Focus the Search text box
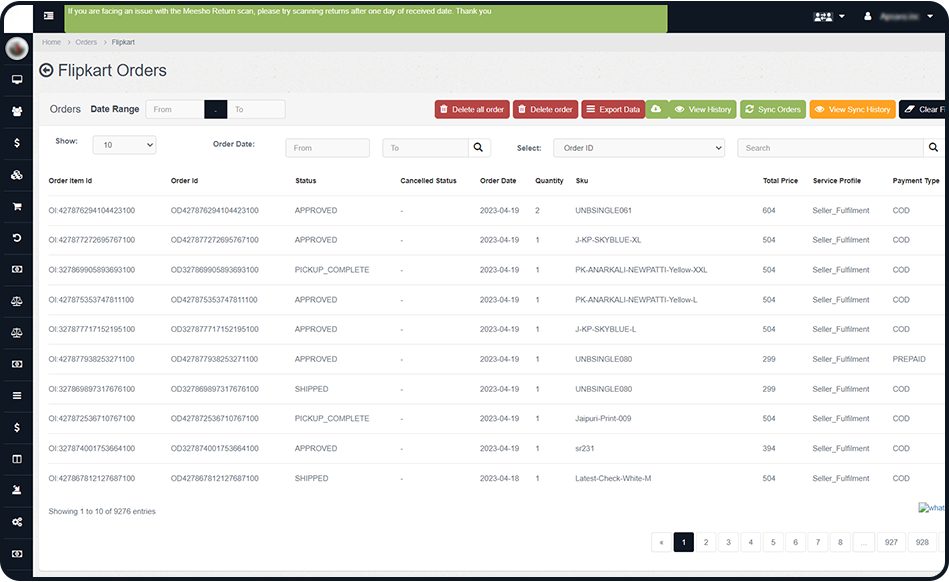 (x=830, y=148)
